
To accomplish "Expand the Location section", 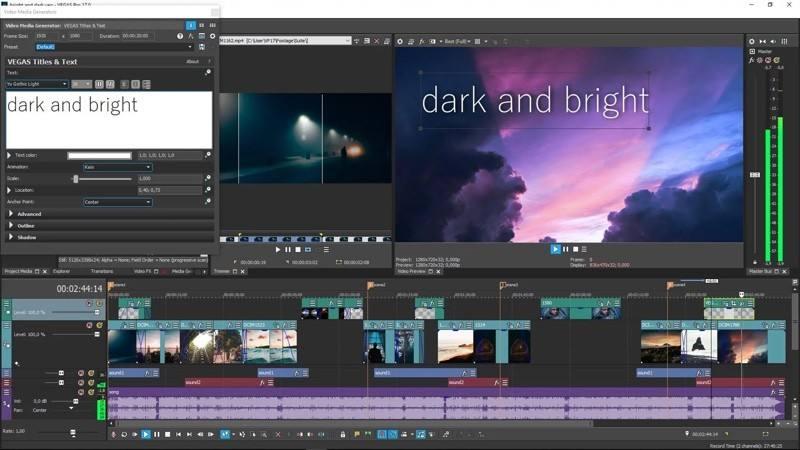I will (x=9, y=190).
